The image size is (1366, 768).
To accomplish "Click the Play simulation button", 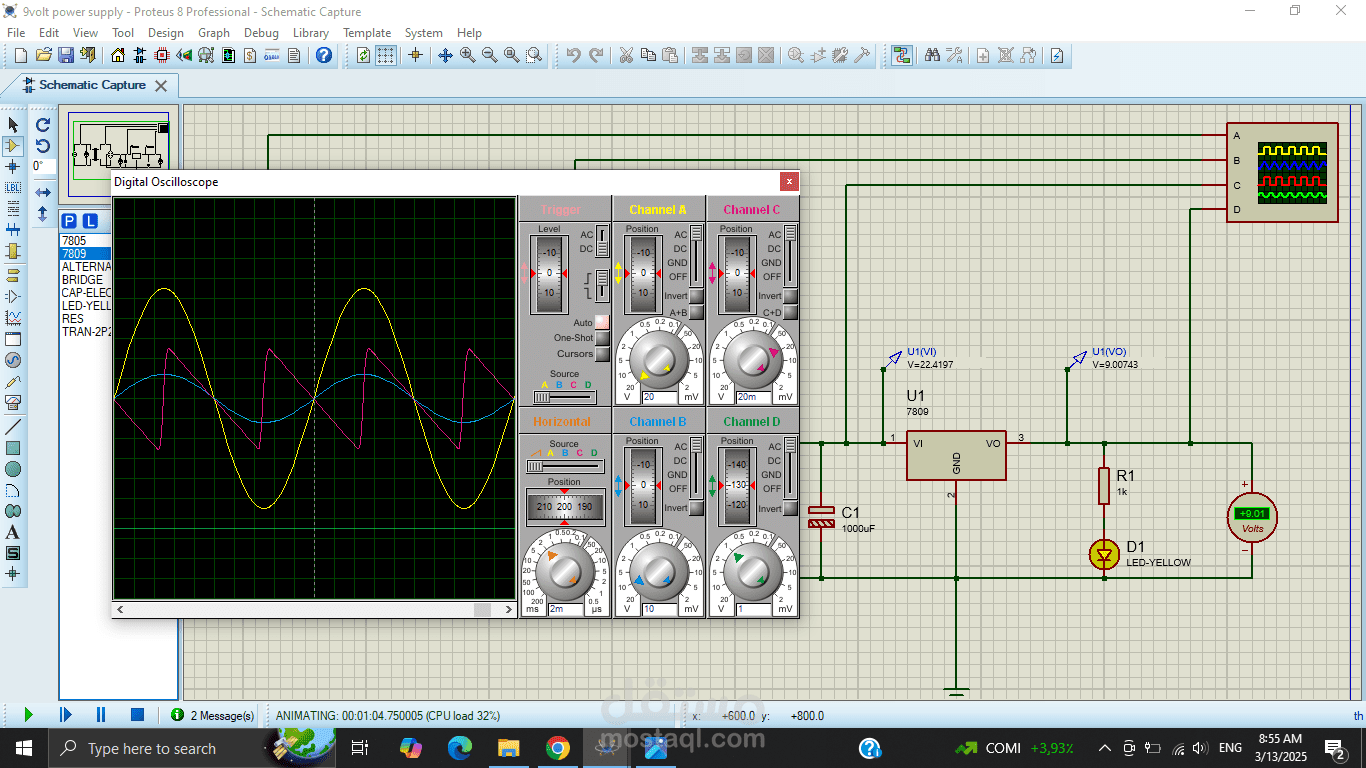I will click(28, 715).
